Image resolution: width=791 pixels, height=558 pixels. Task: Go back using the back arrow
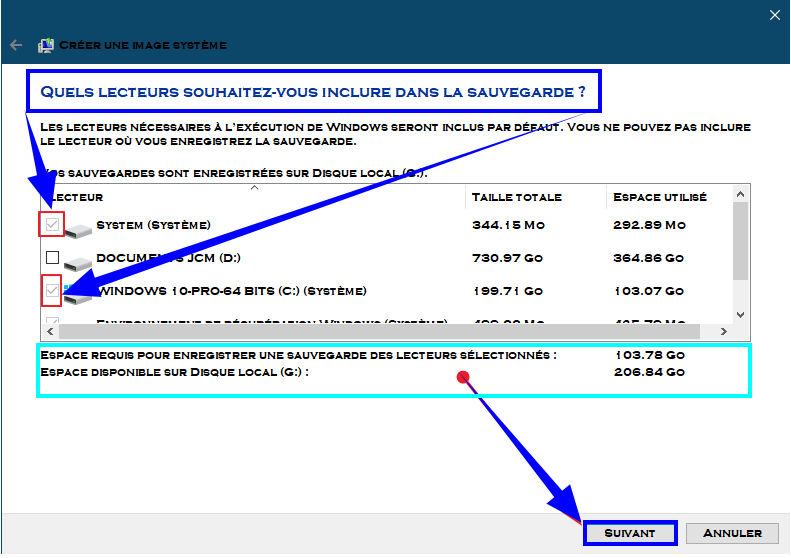point(16,45)
